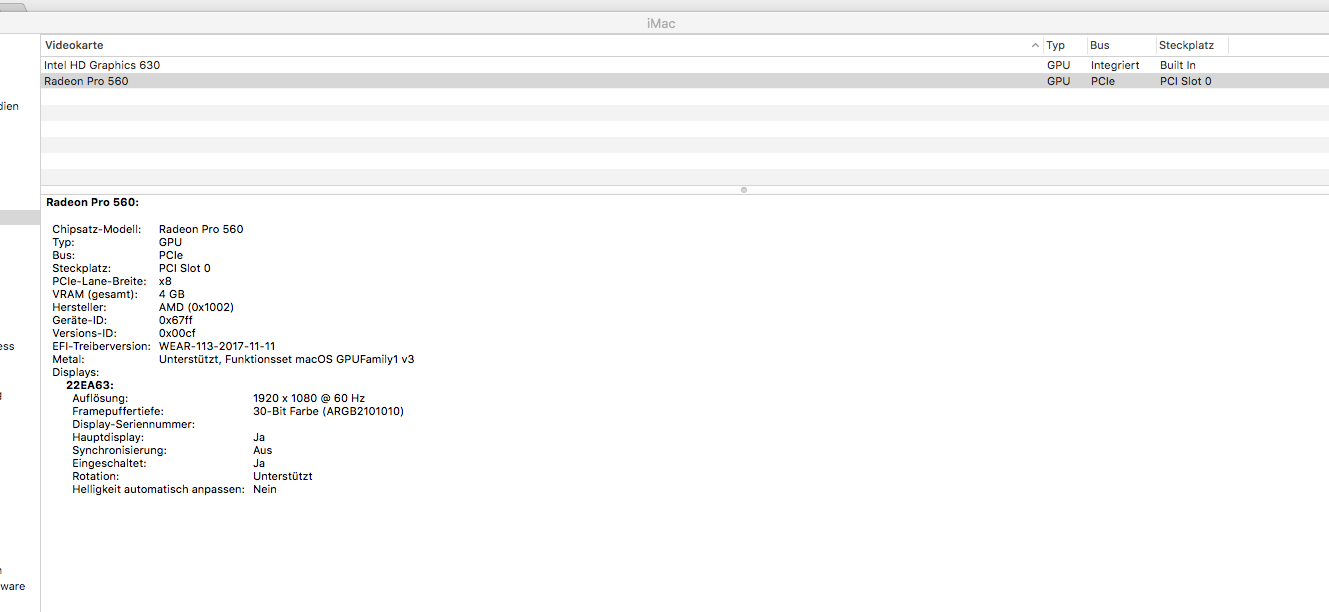Image resolution: width=1329 pixels, height=612 pixels.
Task: Click the sort arrow in Videokarte header
Action: coord(1035,46)
